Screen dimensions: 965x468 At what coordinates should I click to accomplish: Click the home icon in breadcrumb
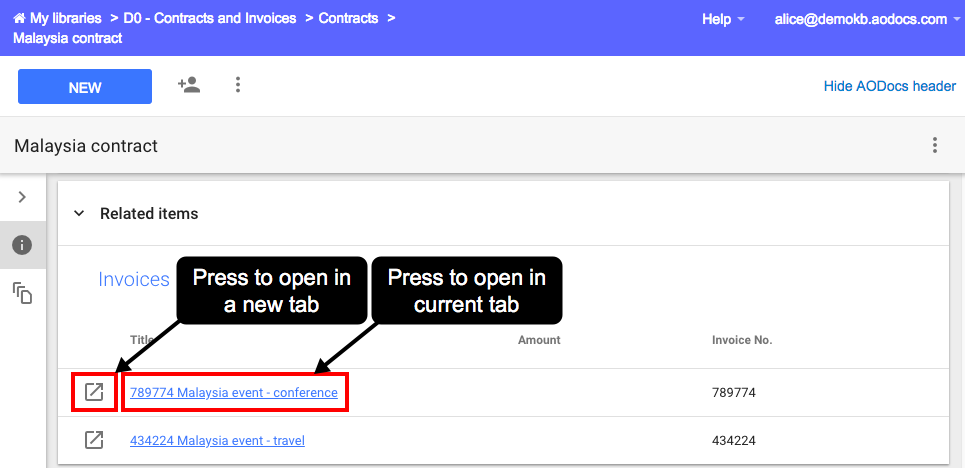tap(20, 18)
